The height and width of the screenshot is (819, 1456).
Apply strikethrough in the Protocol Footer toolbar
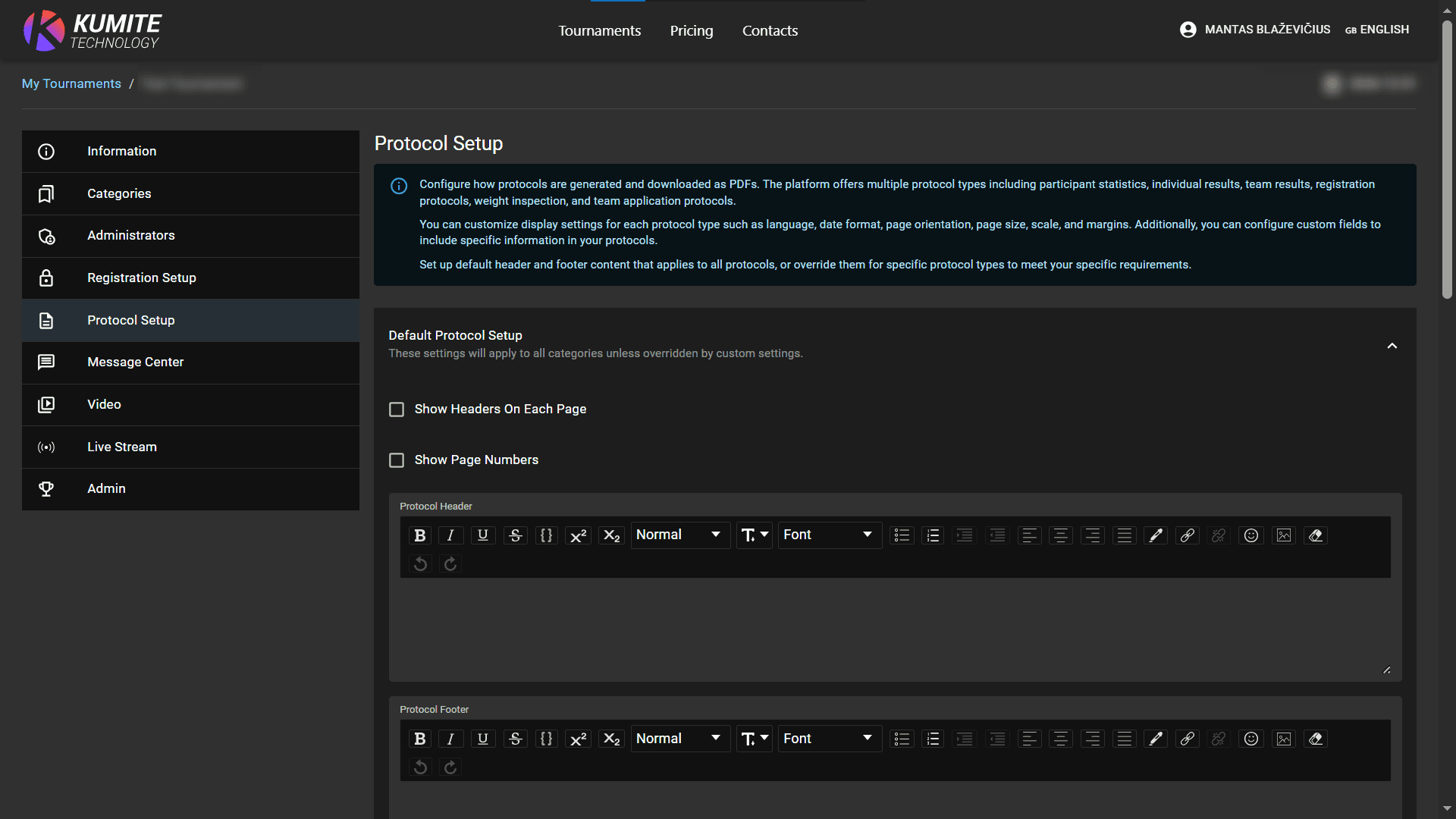coord(515,738)
